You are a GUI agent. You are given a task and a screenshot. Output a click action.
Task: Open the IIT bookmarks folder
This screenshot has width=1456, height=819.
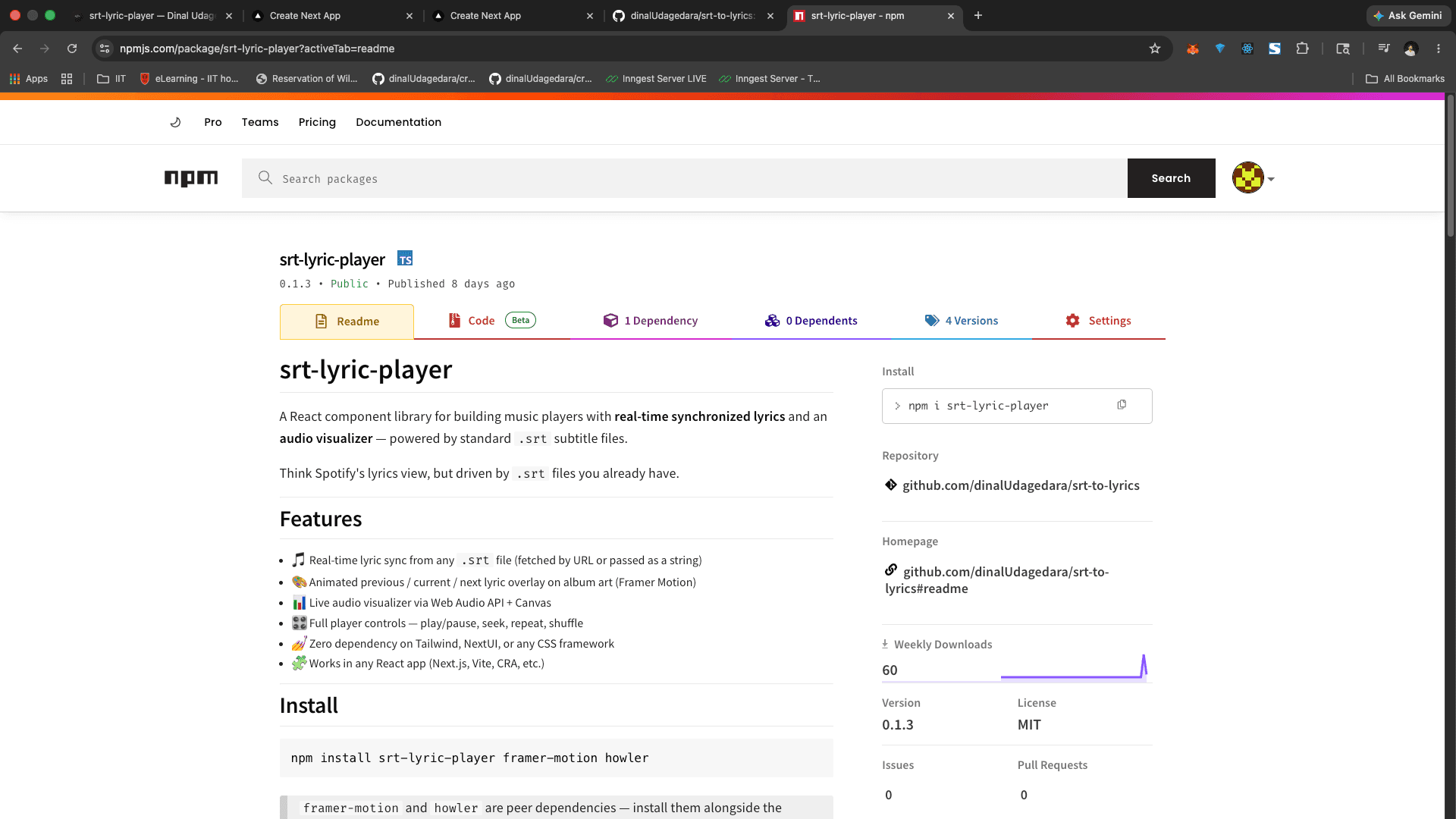point(111,79)
